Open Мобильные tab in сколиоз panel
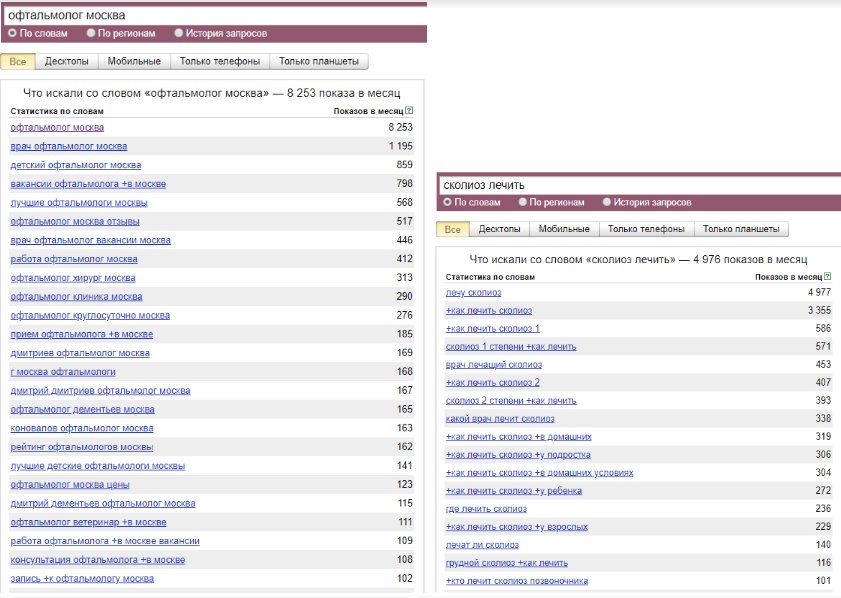This screenshot has height=598, width=841. [x=564, y=230]
